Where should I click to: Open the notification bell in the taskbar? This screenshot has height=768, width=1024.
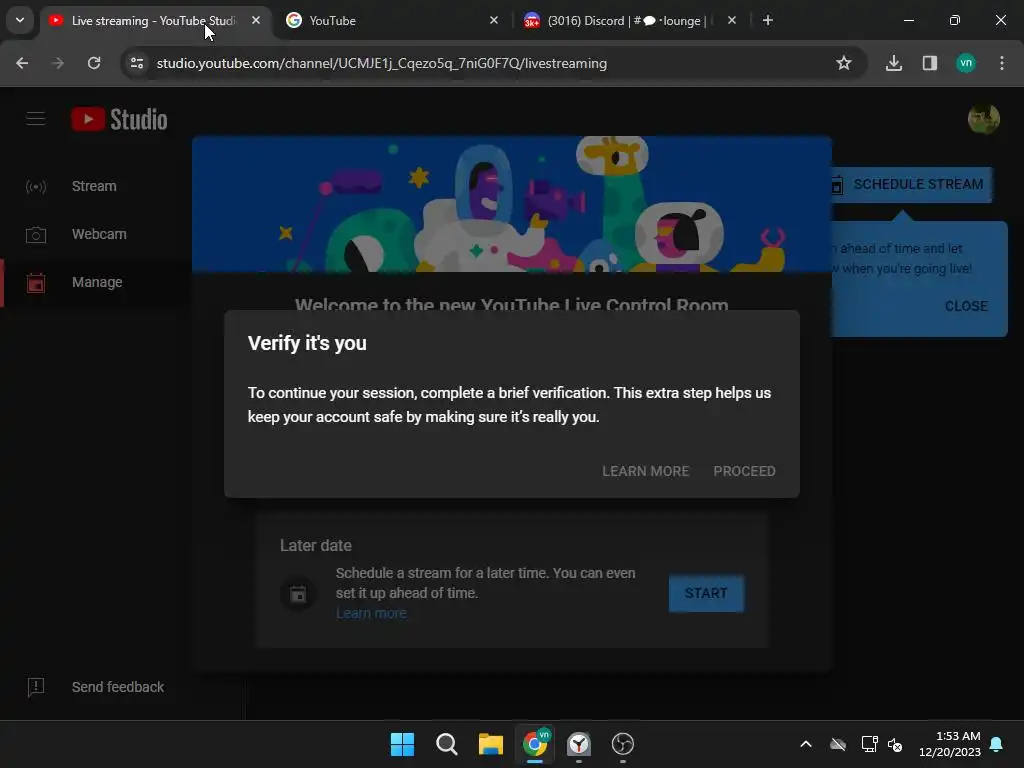tap(997, 744)
